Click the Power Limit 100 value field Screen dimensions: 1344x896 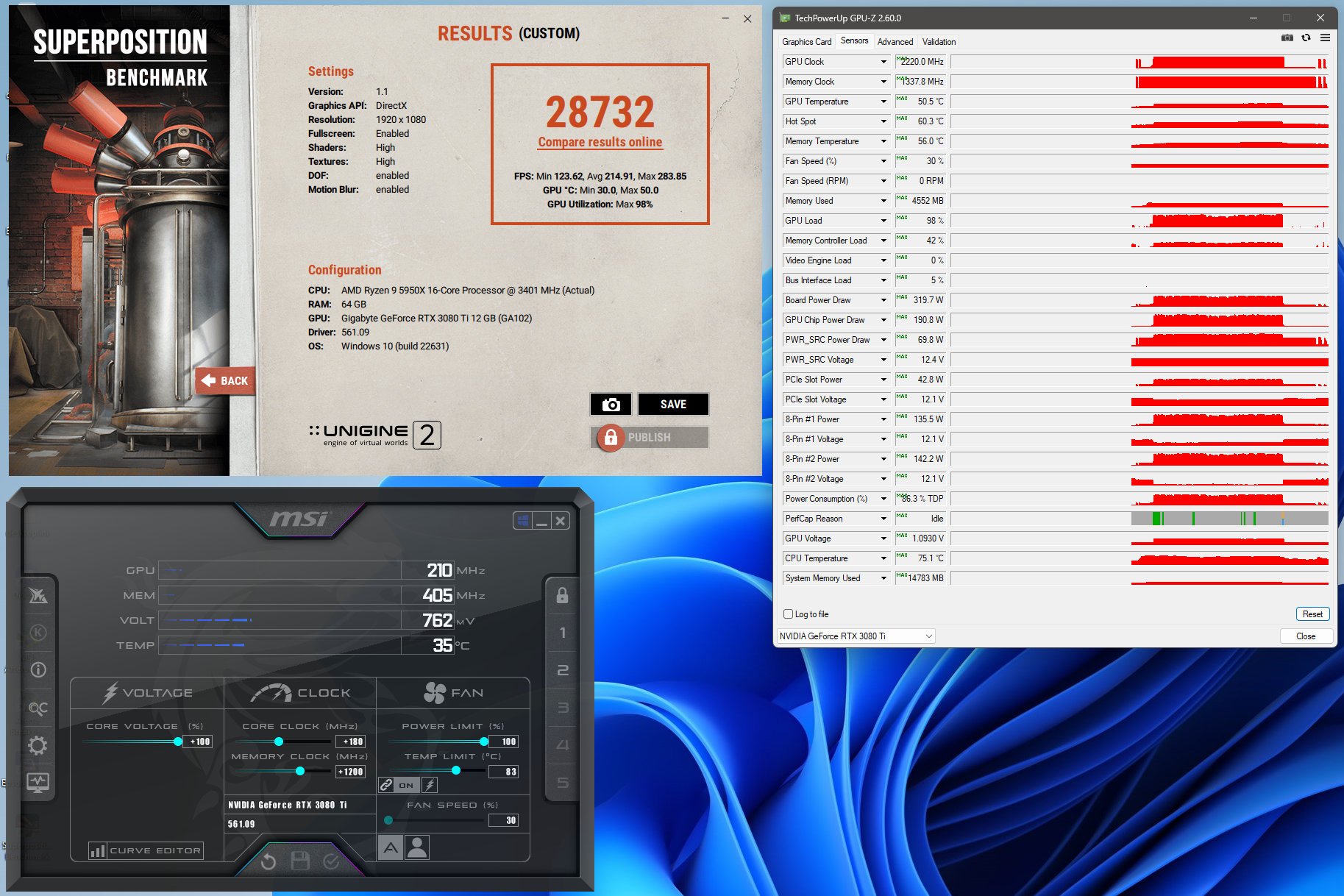504,742
